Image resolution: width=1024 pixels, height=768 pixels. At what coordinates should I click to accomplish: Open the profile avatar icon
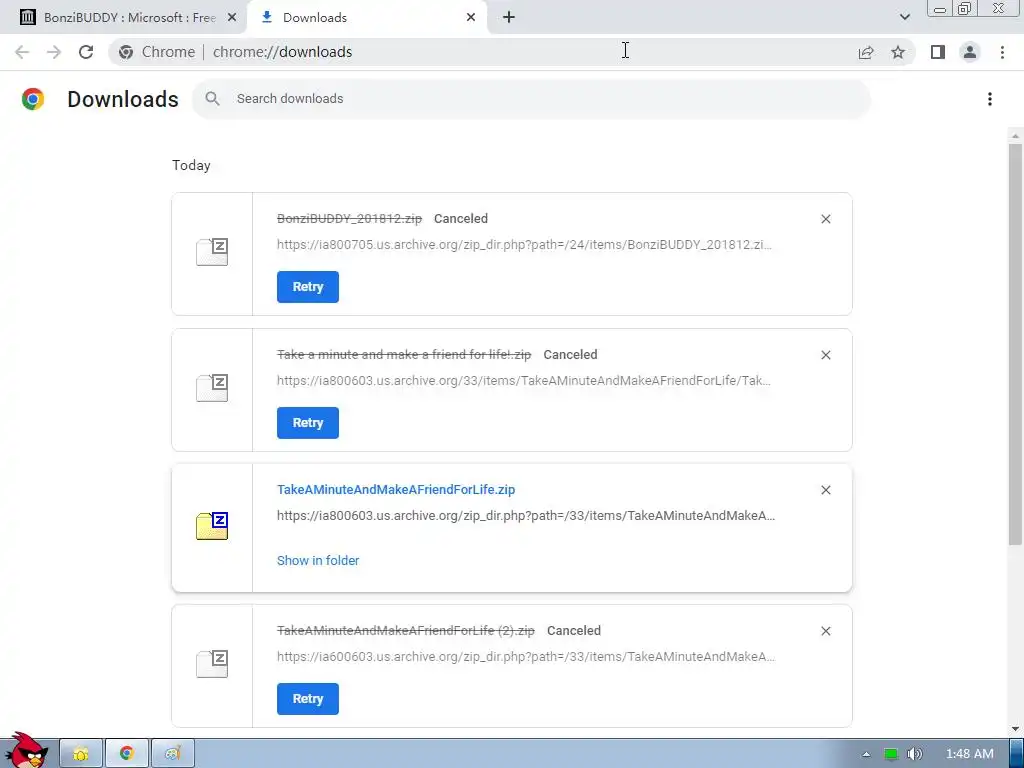coord(970,52)
